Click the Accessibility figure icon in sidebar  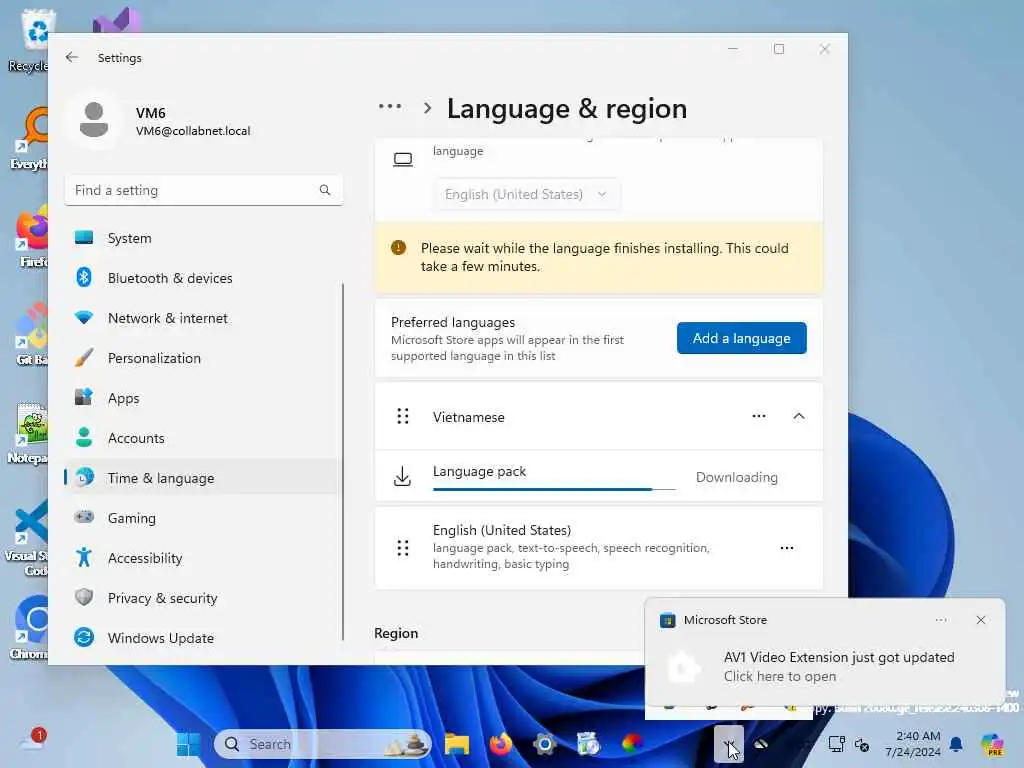coord(84,557)
